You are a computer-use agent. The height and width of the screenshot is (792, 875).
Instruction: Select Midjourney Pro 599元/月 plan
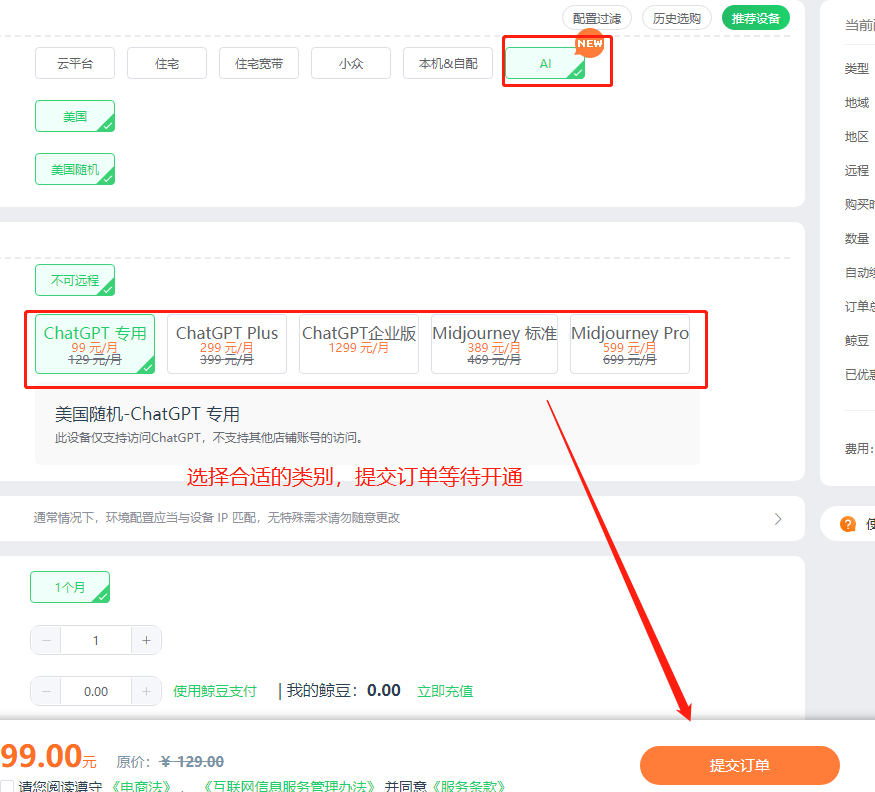point(630,344)
